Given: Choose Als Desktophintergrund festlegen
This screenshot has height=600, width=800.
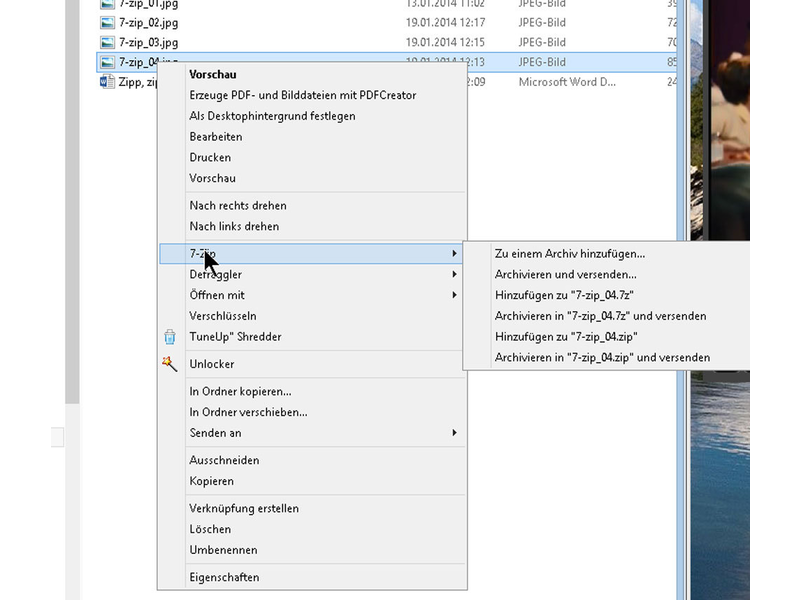Looking at the screenshot, I should point(272,116).
